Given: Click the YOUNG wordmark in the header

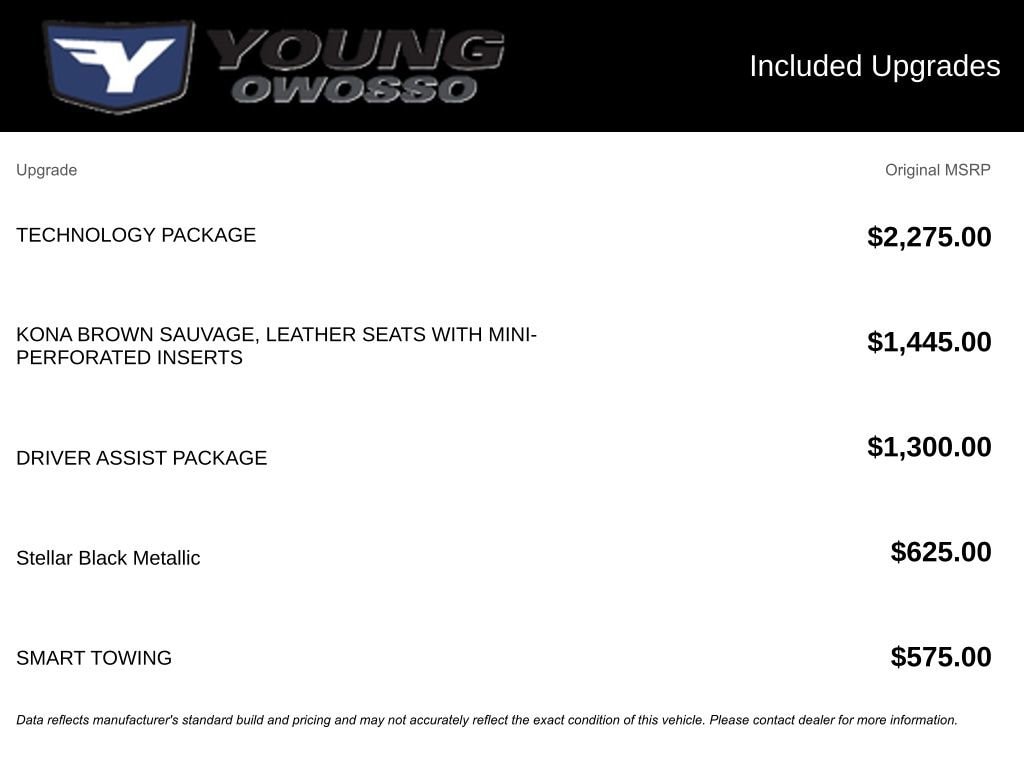Looking at the screenshot, I should [x=356, y=49].
